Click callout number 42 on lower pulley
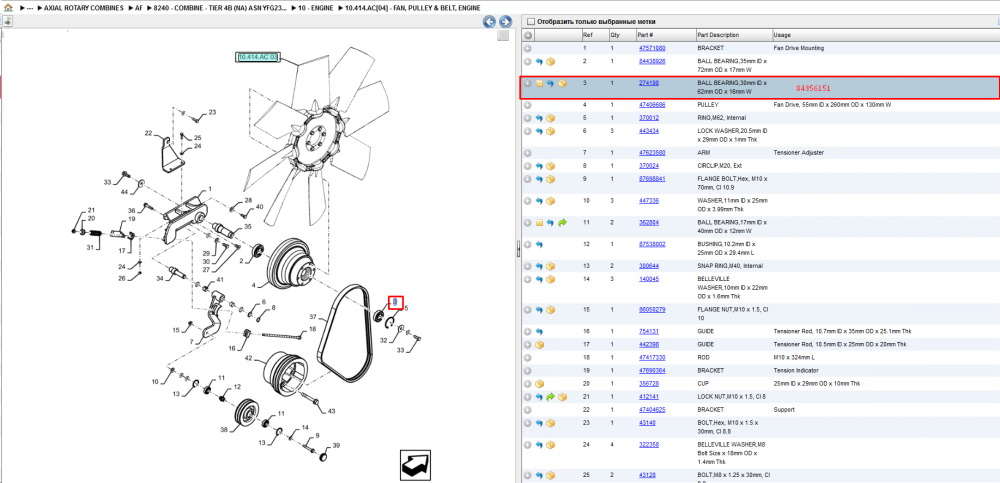This screenshot has width=1000, height=483. [x=248, y=358]
